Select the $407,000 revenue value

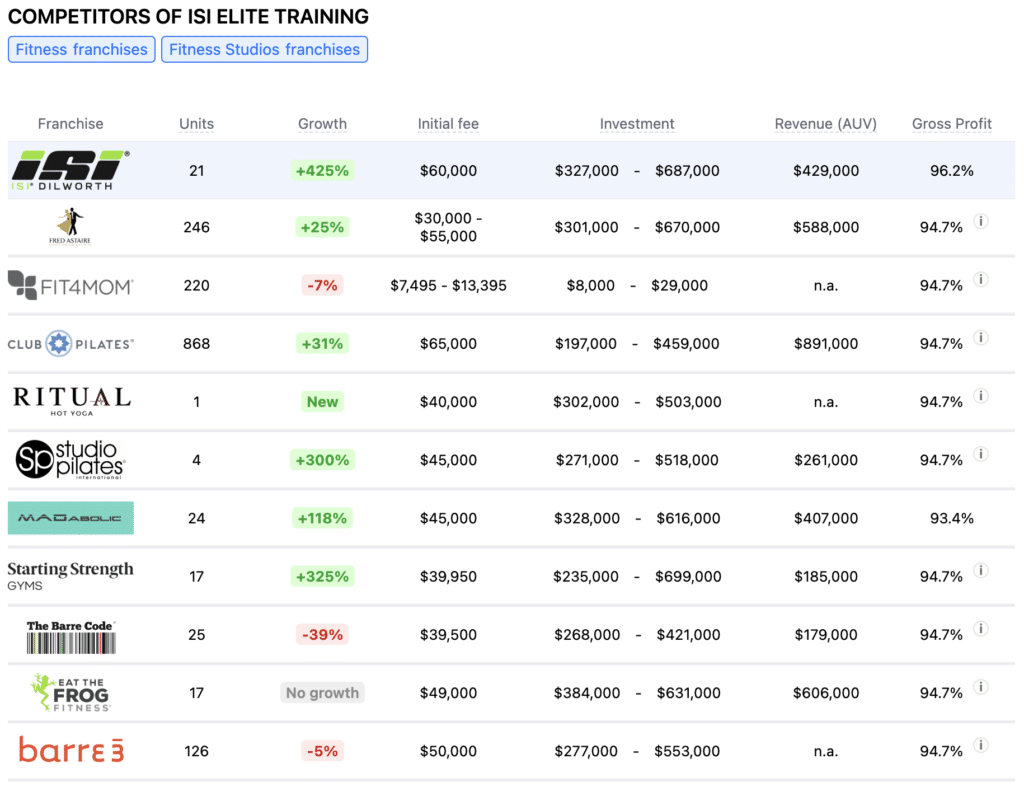coord(825,518)
